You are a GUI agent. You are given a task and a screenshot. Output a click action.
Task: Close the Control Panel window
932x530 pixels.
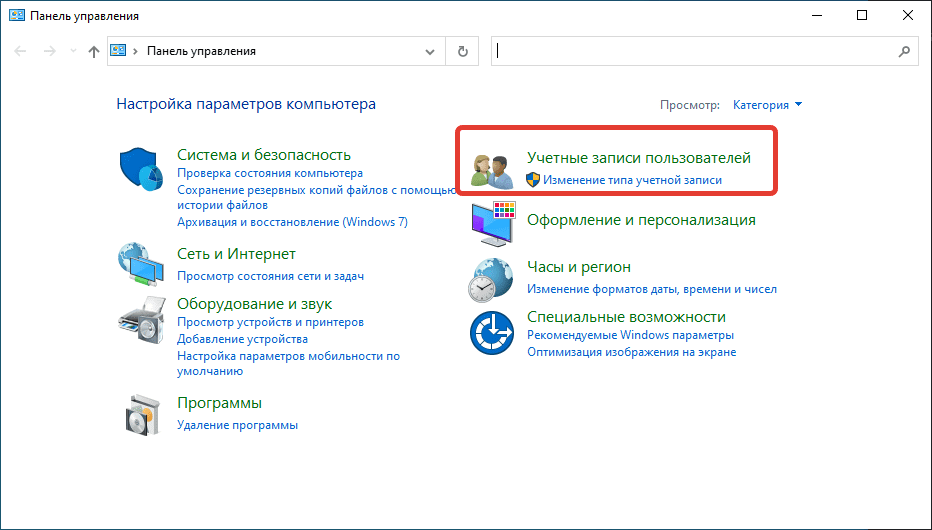[x=908, y=15]
